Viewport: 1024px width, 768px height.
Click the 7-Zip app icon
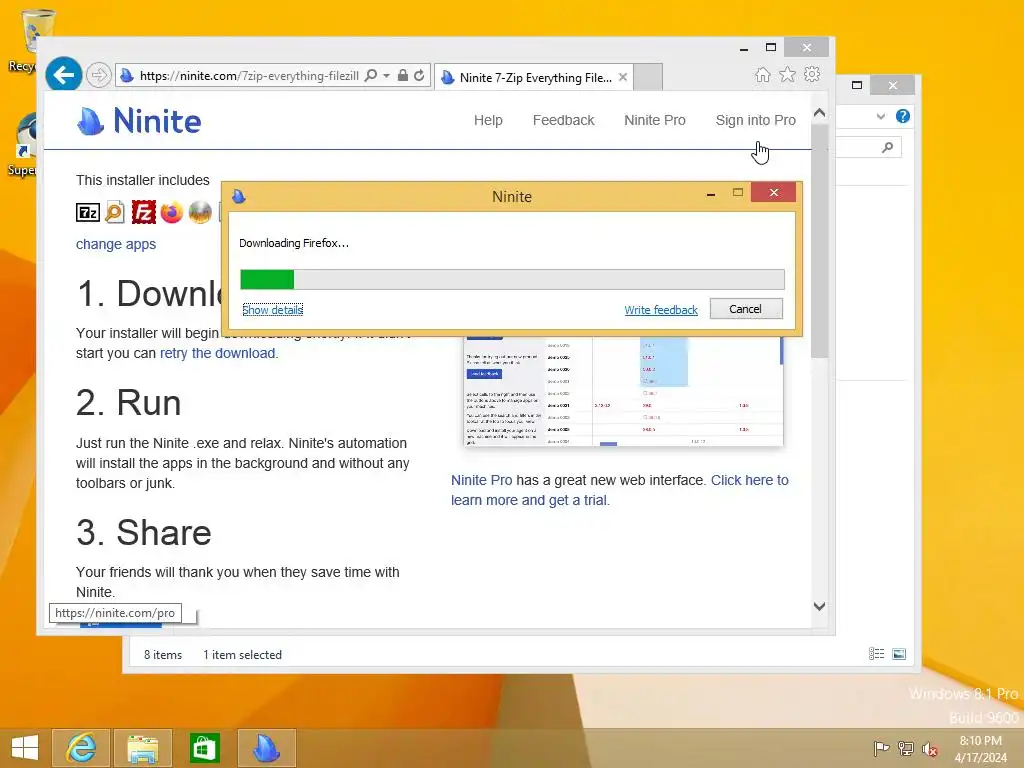(x=88, y=212)
